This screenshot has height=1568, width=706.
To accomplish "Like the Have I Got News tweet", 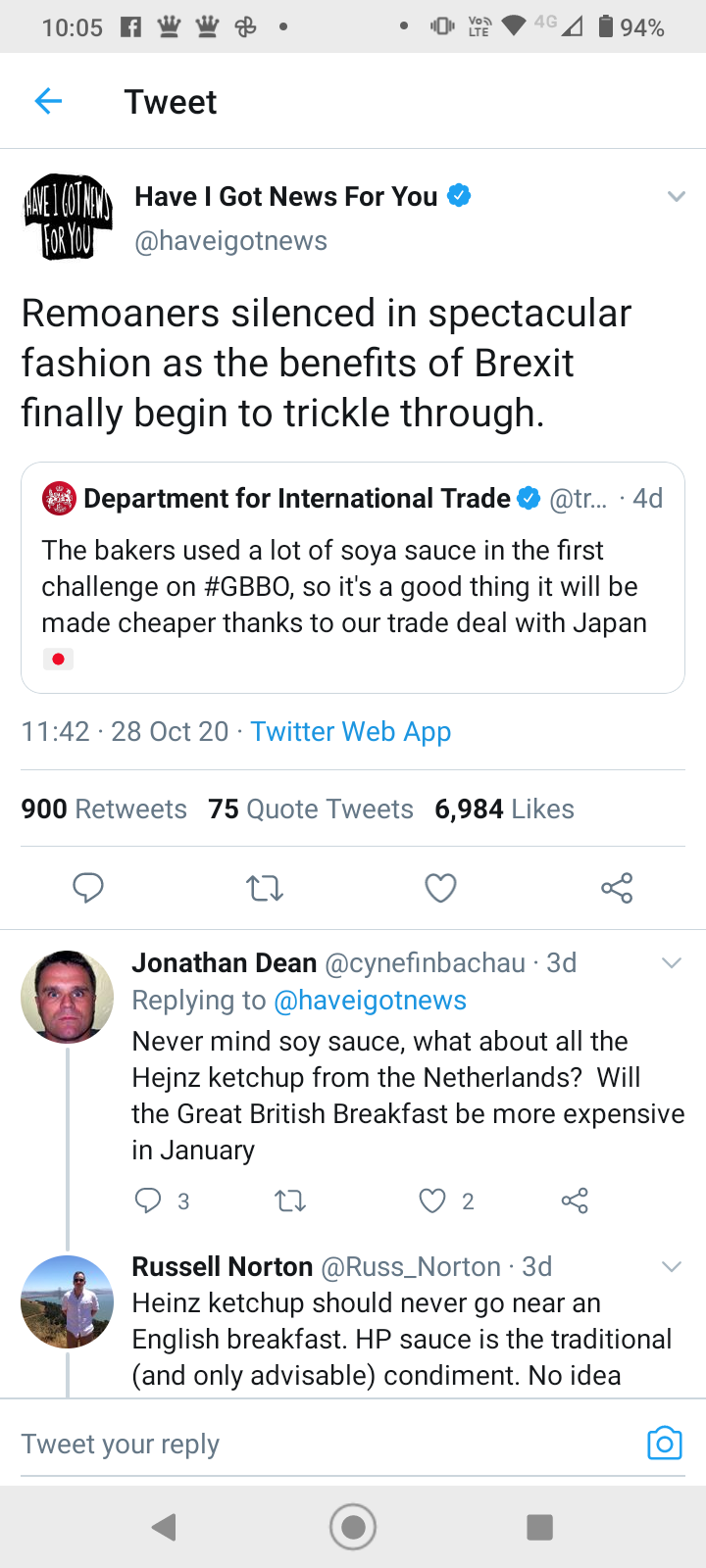I will (440, 888).
